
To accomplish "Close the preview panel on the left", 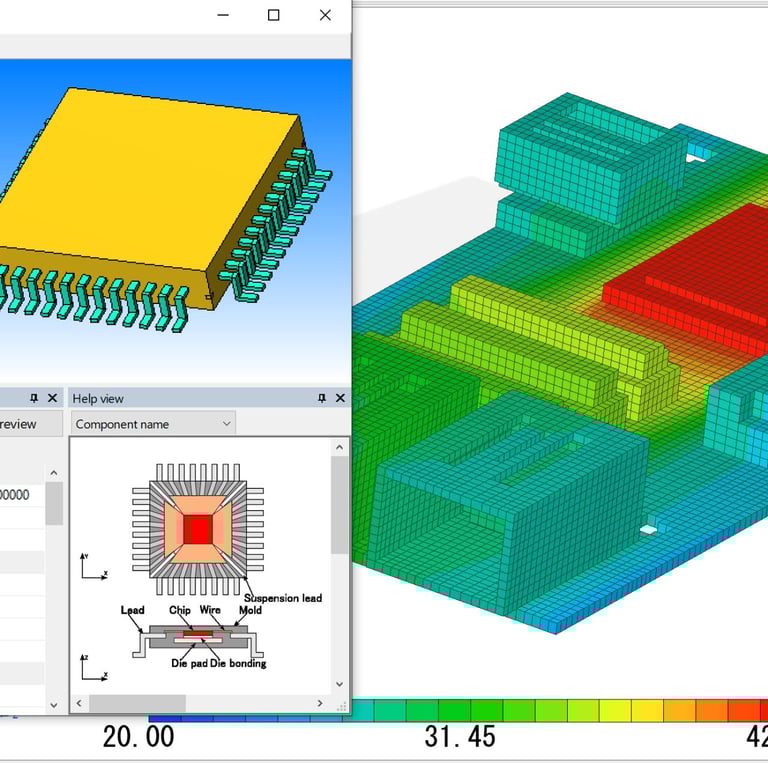I will [52, 398].
